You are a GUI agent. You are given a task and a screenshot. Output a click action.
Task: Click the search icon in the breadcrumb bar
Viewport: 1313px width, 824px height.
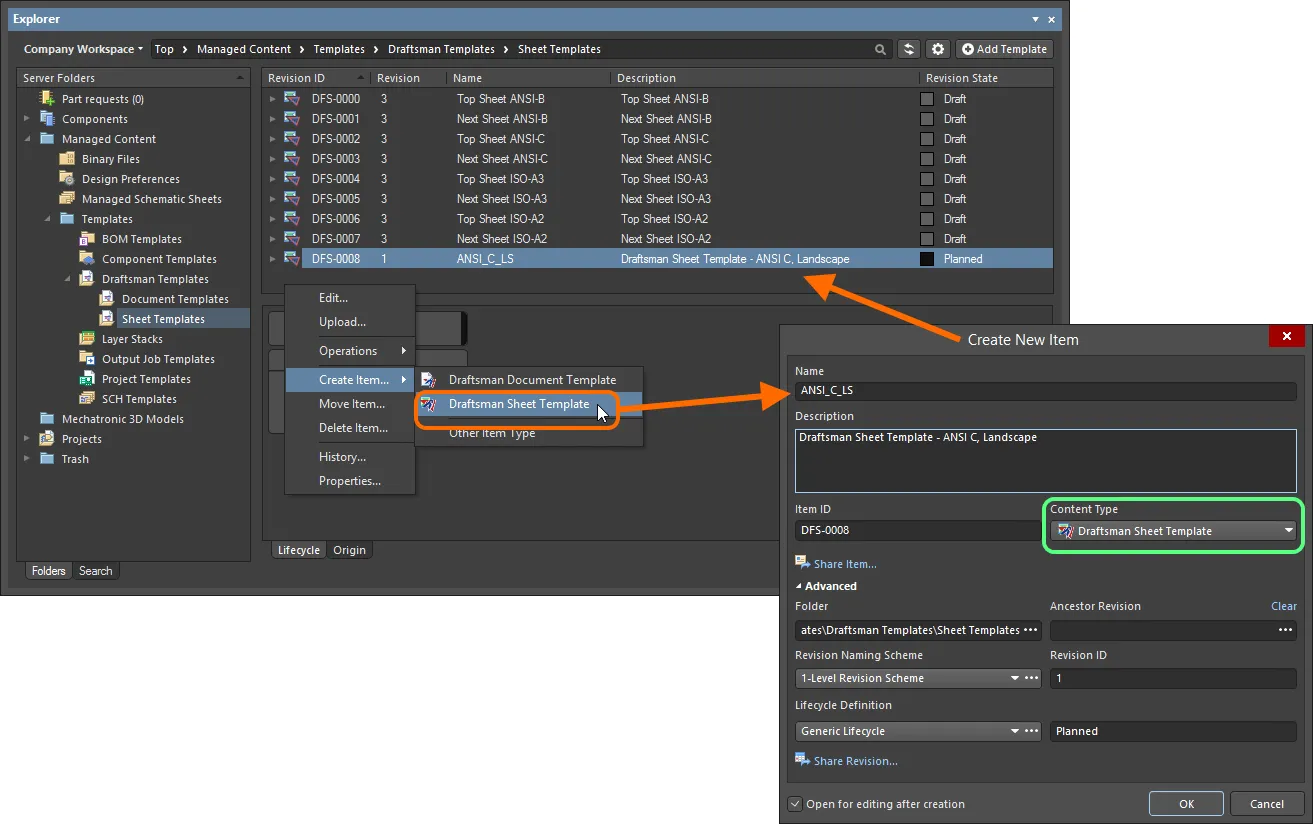[x=880, y=48]
